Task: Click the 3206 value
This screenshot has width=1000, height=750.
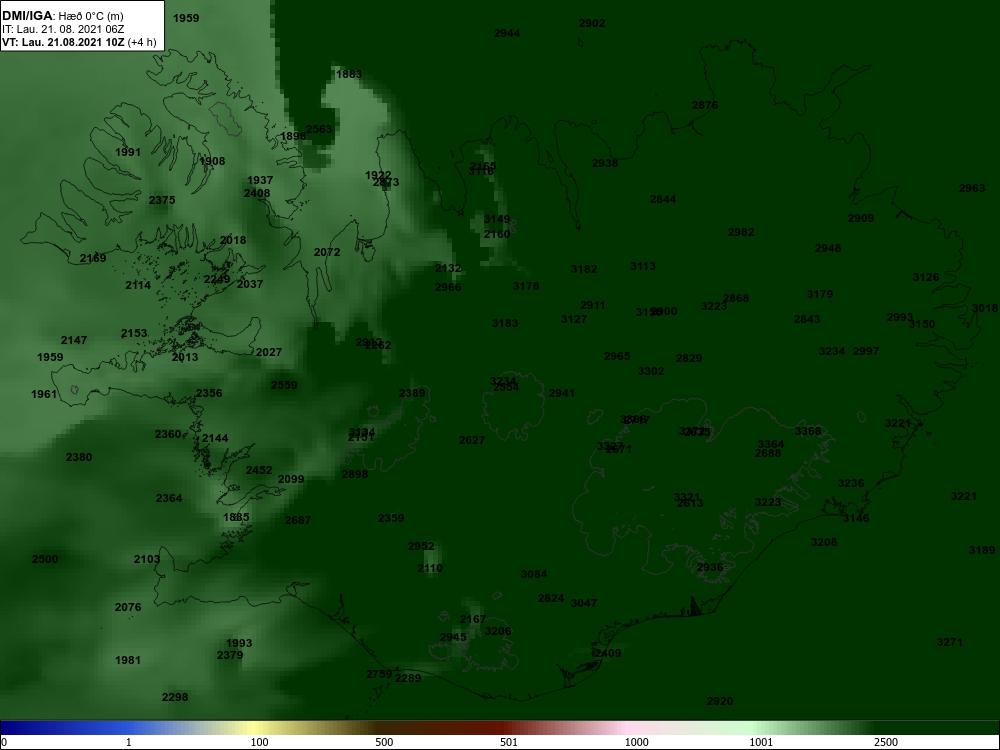Action: [x=498, y=631]
